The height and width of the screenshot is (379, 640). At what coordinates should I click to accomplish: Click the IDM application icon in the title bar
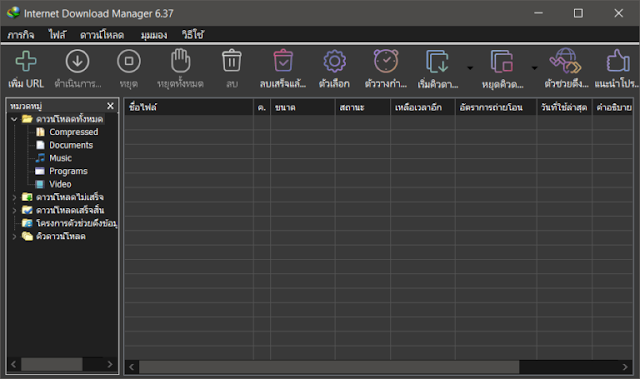[x=13, y=13]
